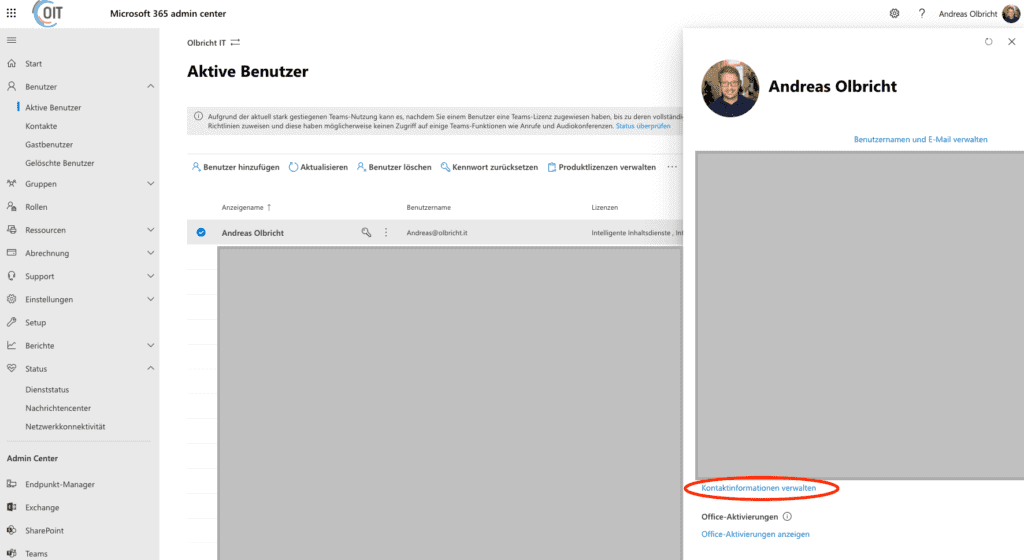Switch organization icon next to Olbricht IT

(x=235, y=42)
